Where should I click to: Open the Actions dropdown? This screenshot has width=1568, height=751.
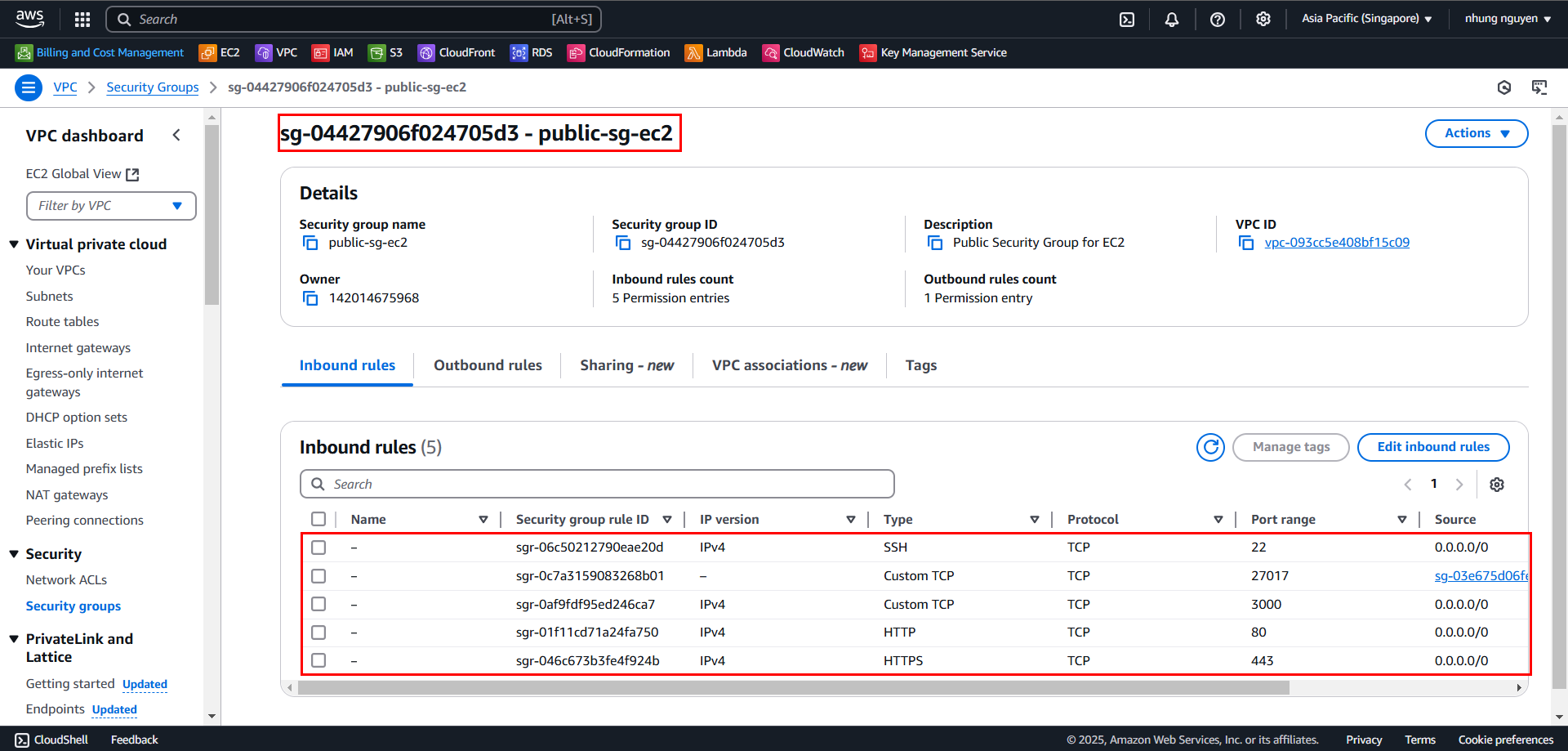[1477, 133]
